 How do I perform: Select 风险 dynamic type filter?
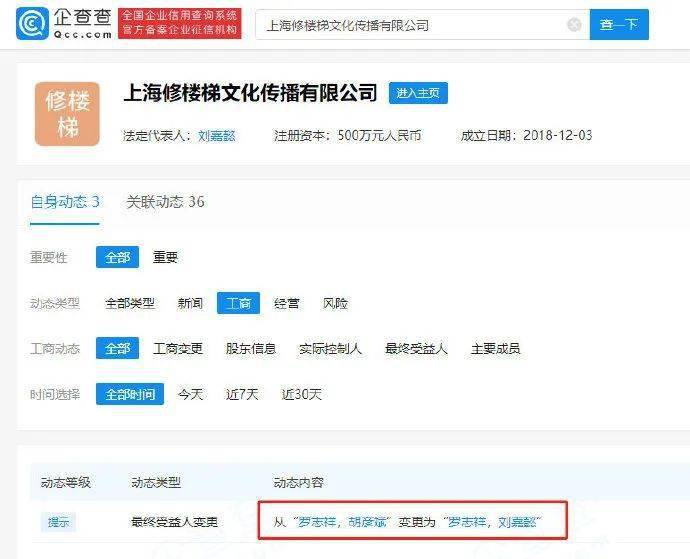coord(335,303)
